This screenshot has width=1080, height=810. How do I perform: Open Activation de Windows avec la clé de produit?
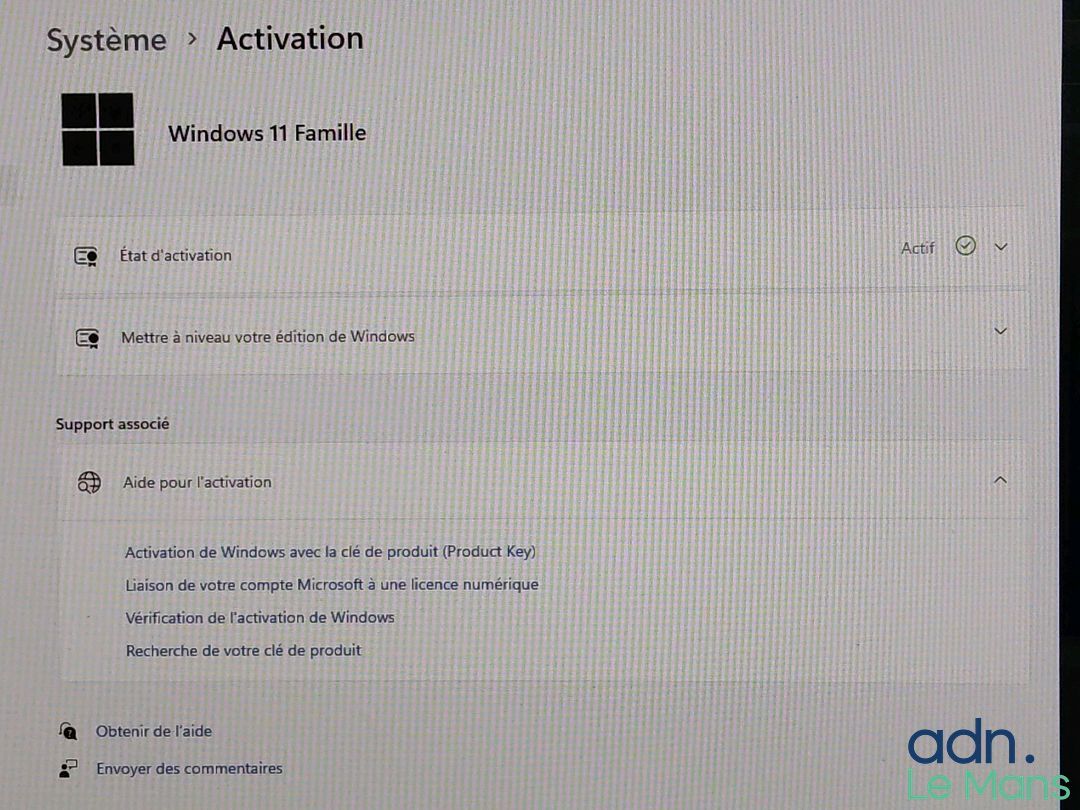(330, 552)
